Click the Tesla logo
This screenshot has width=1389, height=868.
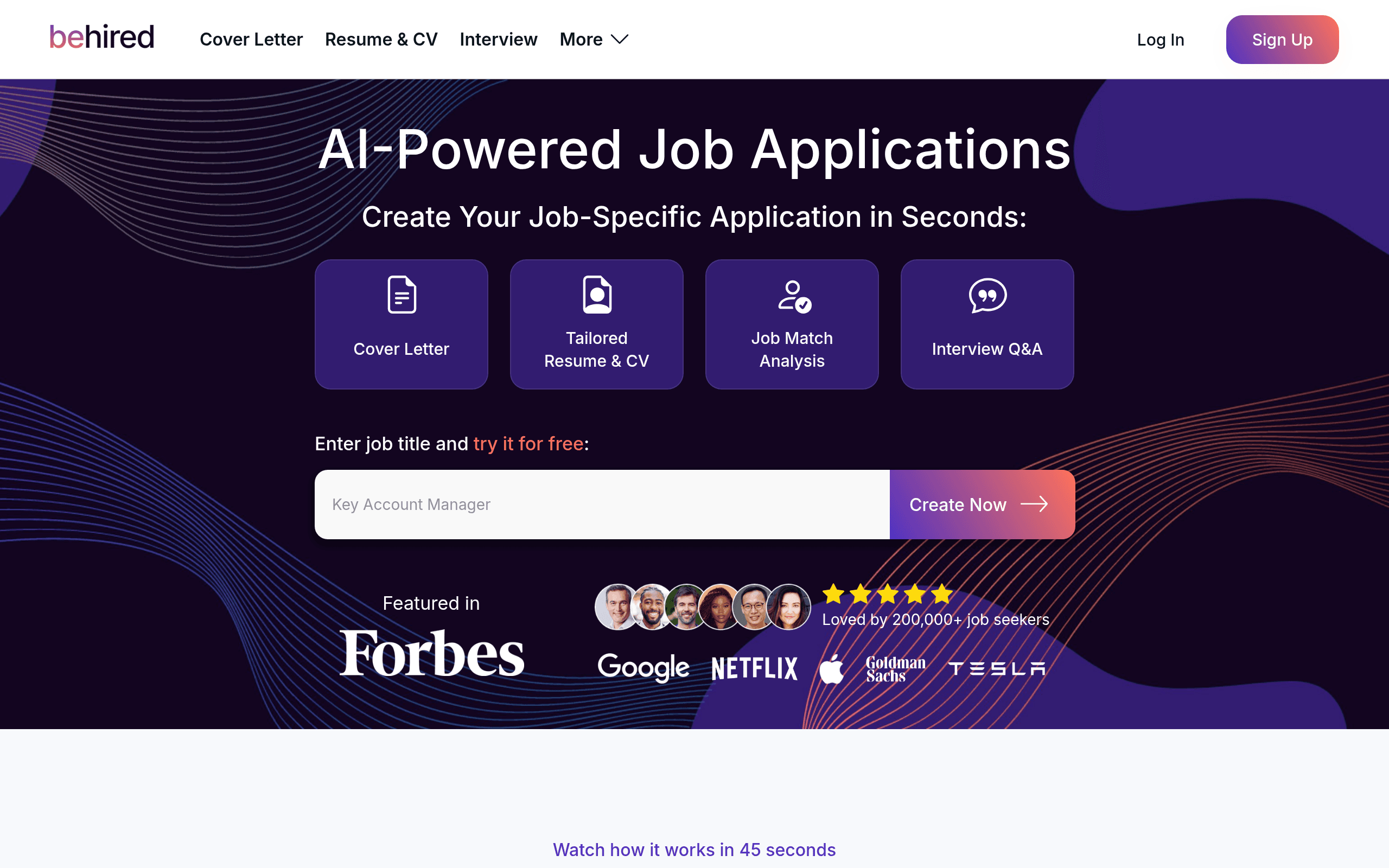coord(997,669)
